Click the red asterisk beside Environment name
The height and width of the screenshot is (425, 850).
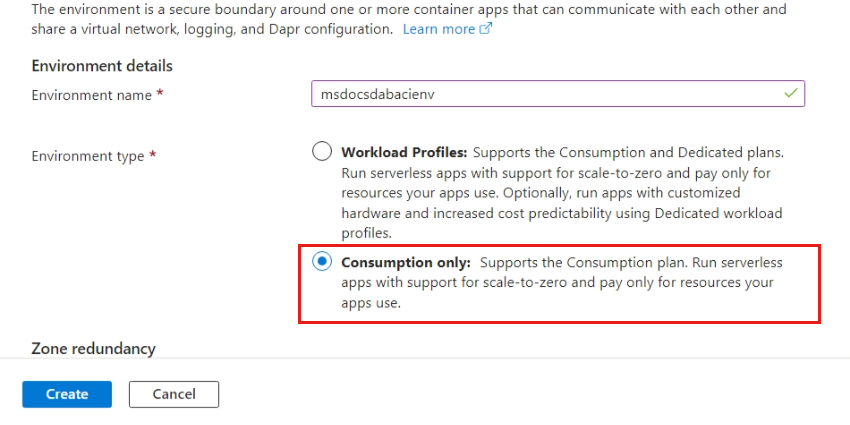[160, 94]
